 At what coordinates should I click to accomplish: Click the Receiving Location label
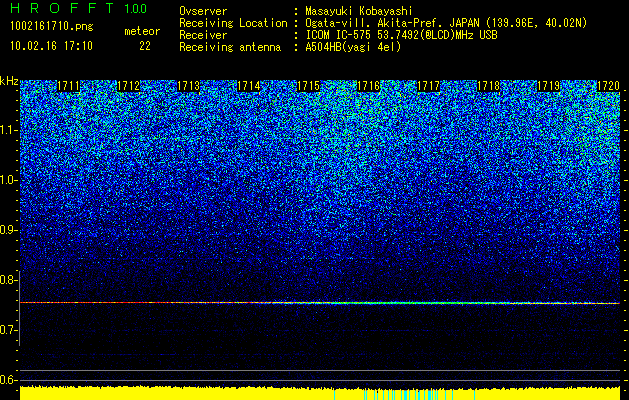[x=233, y=23]
